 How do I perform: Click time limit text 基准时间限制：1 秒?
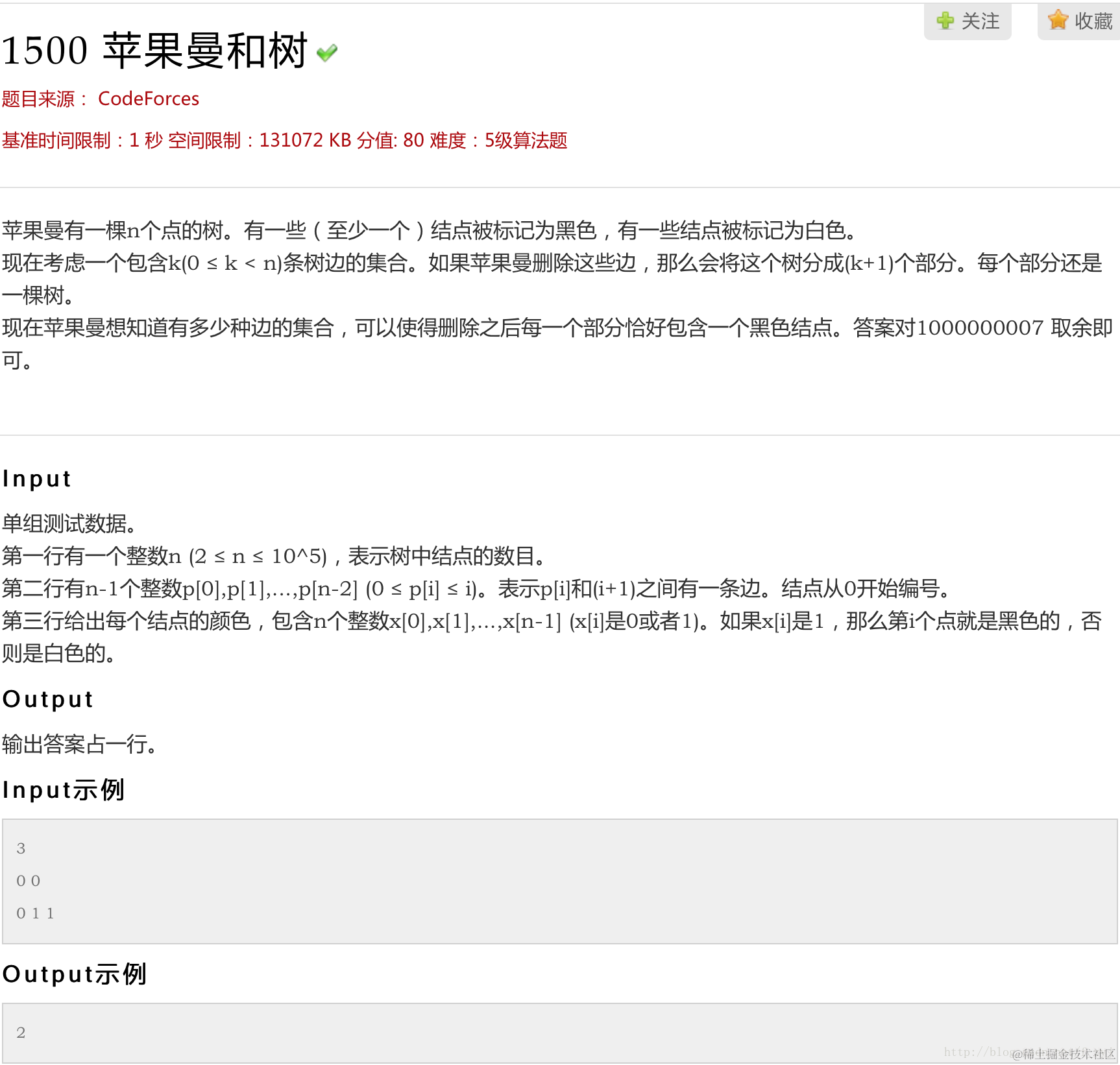tap(82, 140)
